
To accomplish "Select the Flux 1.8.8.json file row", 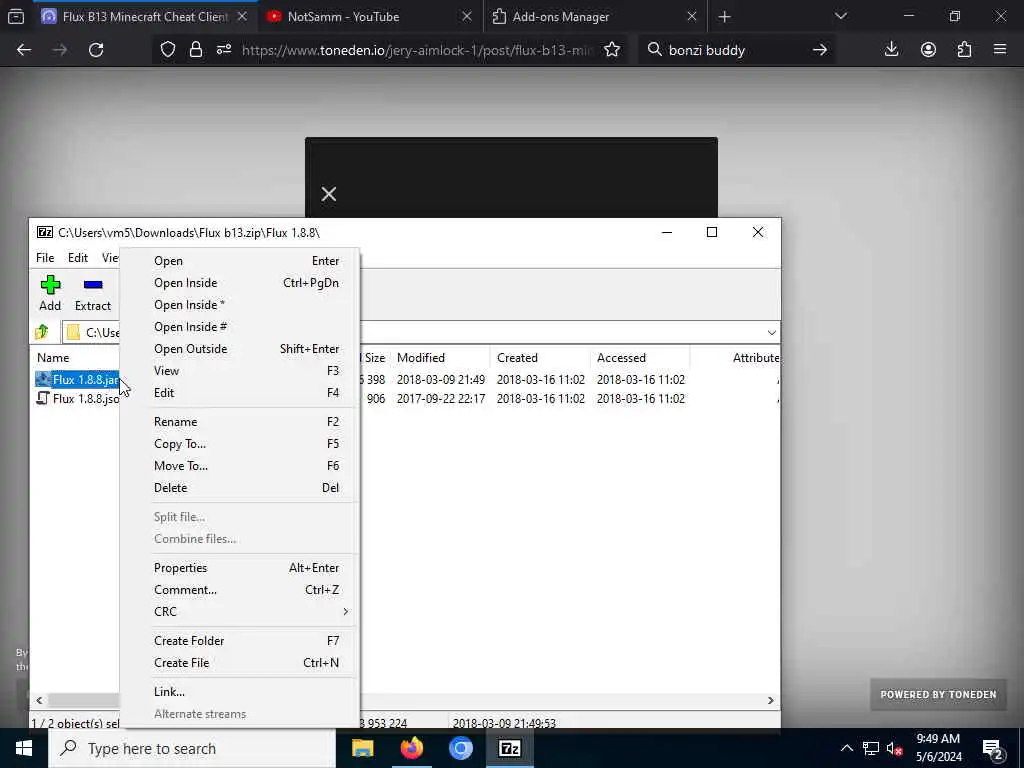I will point(77,399).
